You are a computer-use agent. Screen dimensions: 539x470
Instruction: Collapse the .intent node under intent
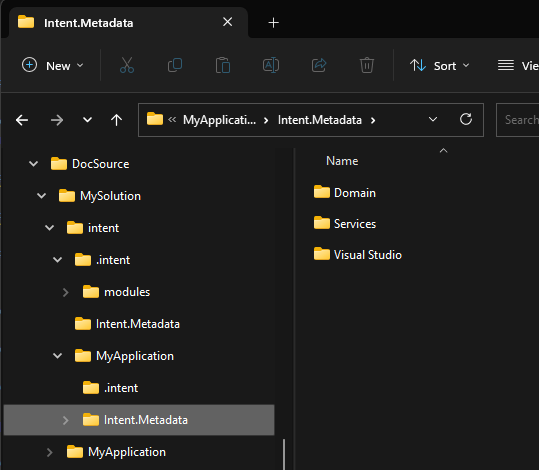57,260
